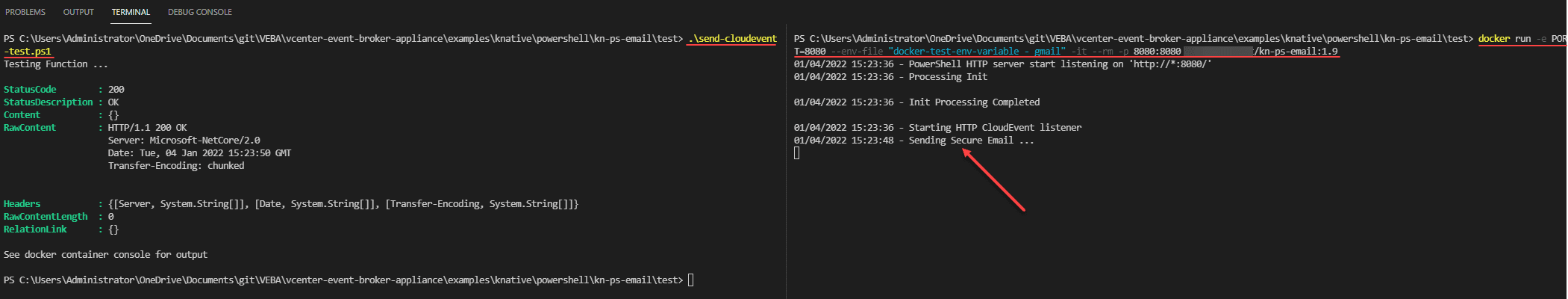Viewport: 1568px width, 299px height.
Task: Focus the left terminal's bottom prompt cursor
Action: 691,280
